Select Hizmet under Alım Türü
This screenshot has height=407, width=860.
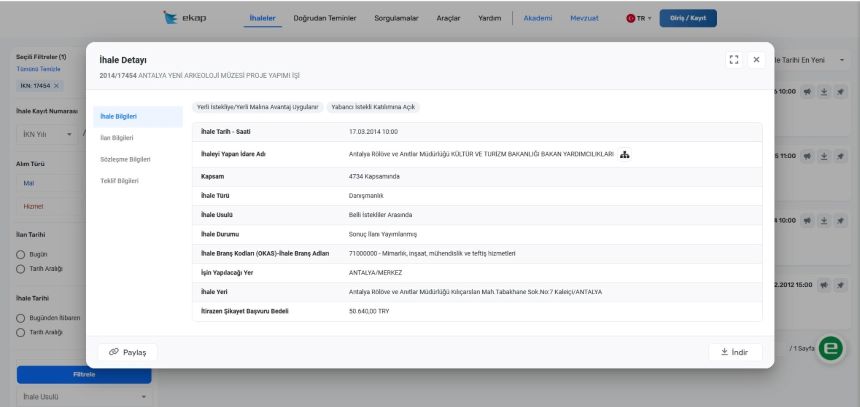(33, 207)
